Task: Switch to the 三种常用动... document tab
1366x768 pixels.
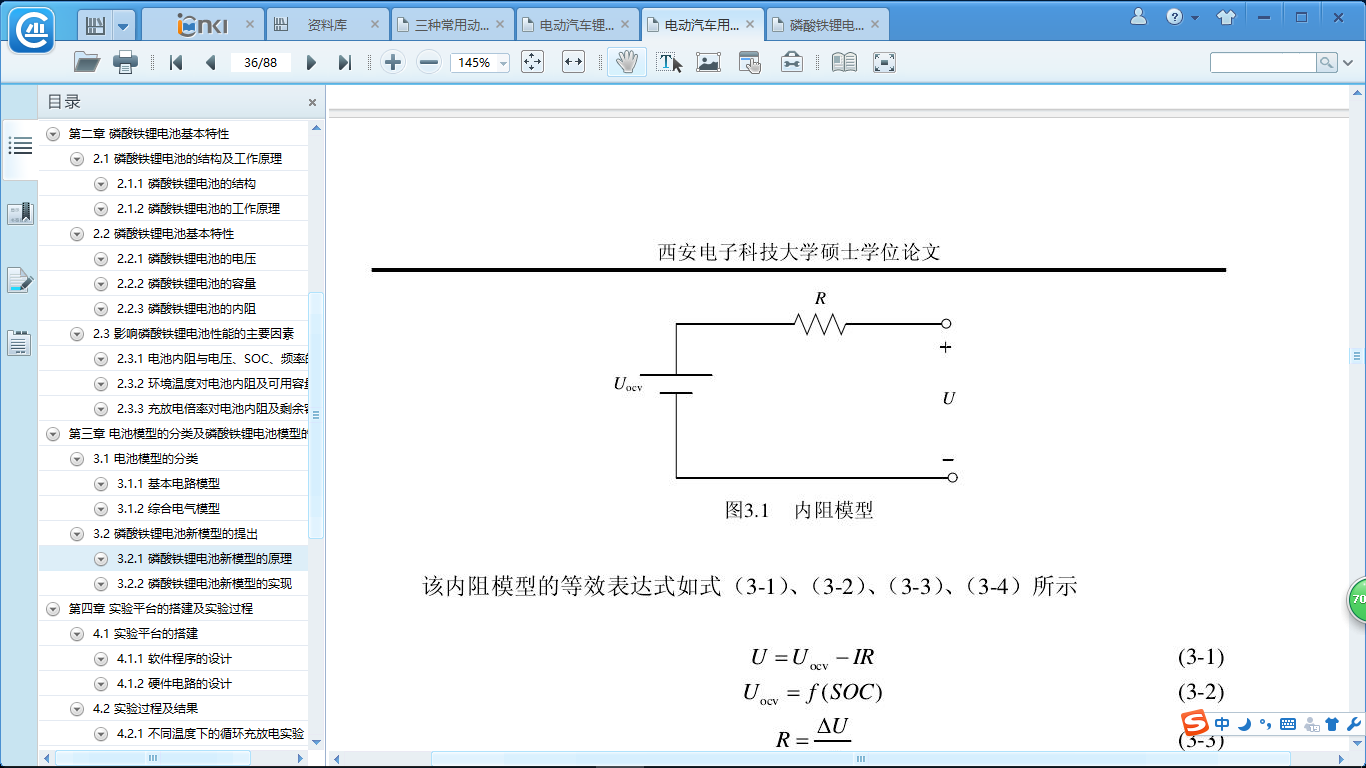Action: 452,24
